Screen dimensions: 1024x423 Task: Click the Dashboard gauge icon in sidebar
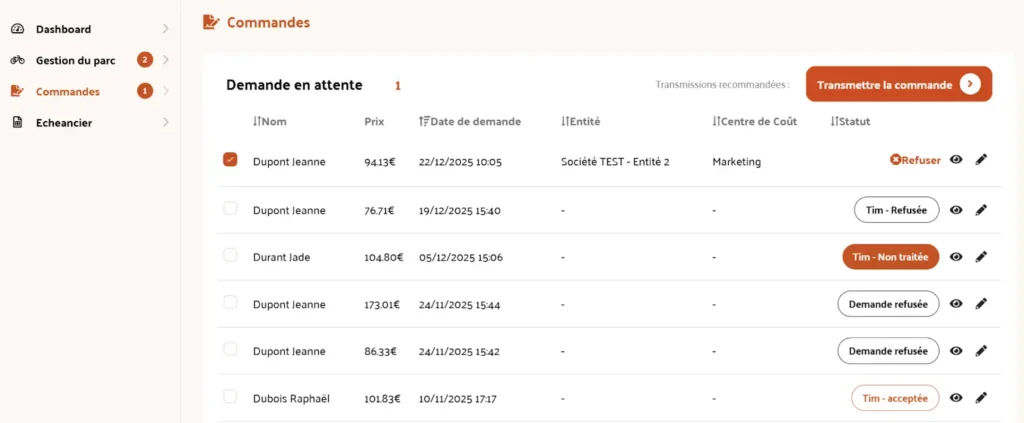(18, 29)
